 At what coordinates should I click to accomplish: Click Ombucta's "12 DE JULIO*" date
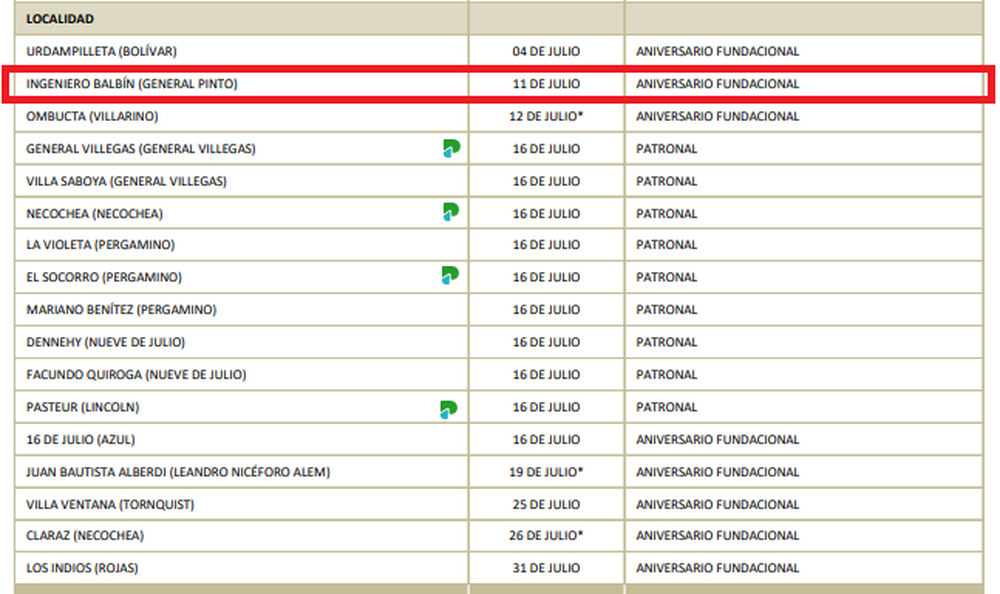546,116
